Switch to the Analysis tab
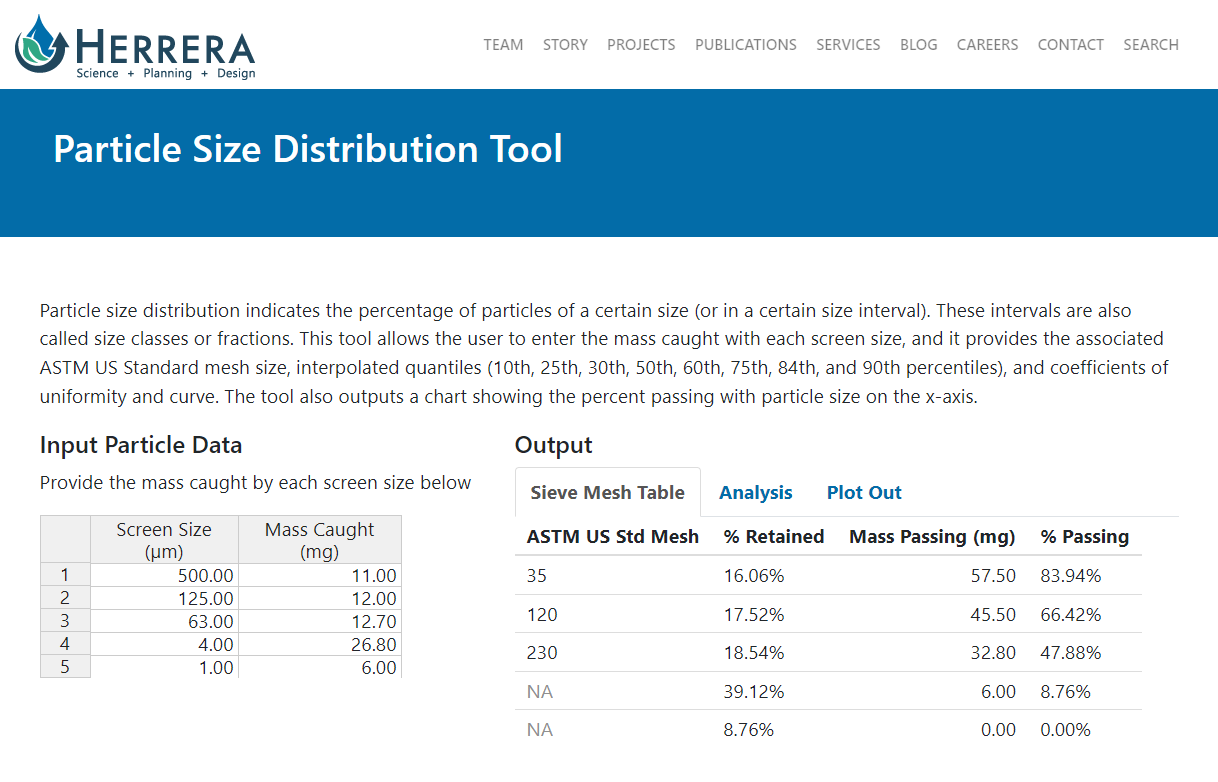Image resolution: width=1218 pixels, height=782 pixels. pyautogui.click(x=755, y=492)
